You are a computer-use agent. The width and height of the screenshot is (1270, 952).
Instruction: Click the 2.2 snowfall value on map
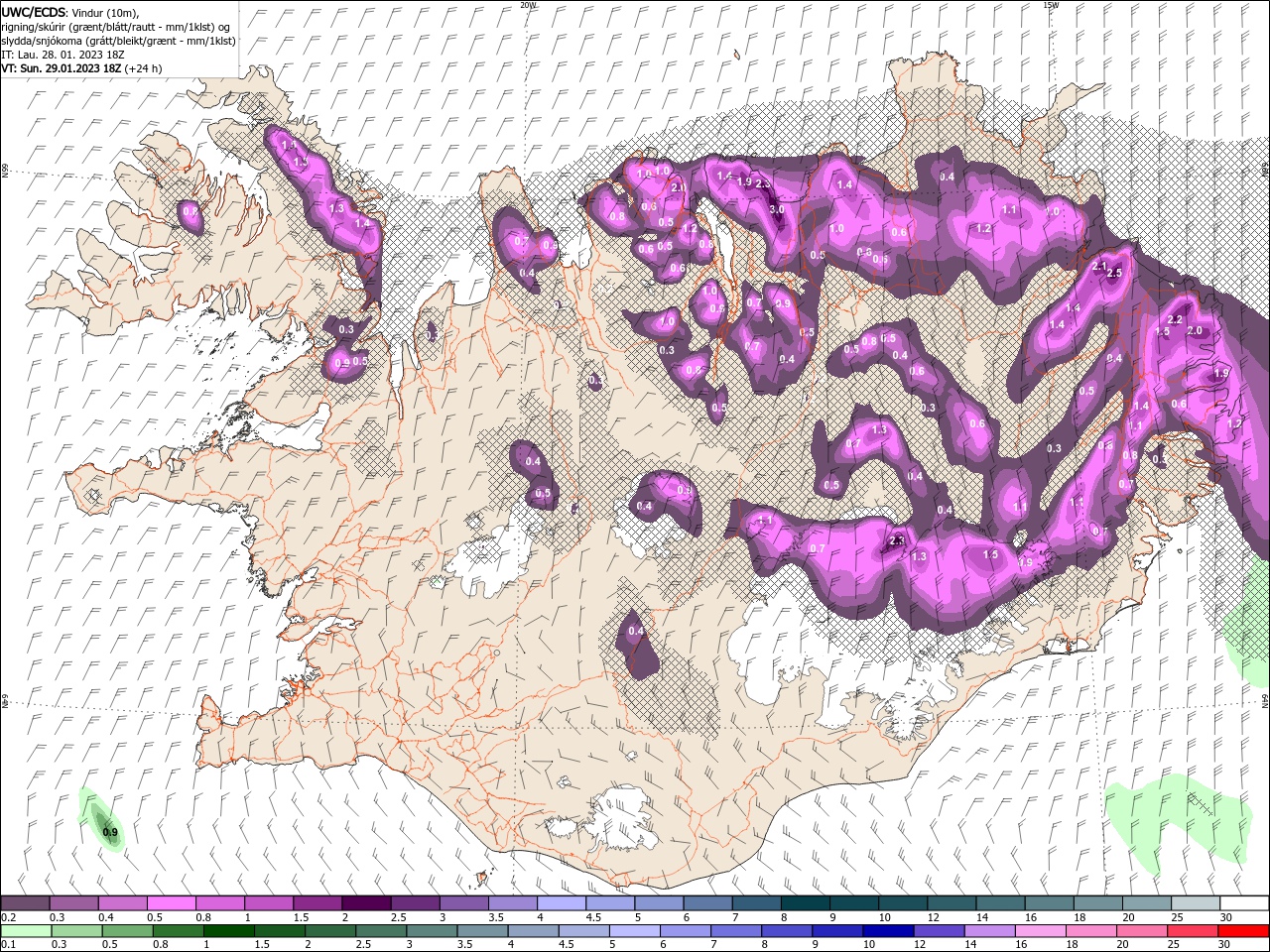coord(1175,319)
